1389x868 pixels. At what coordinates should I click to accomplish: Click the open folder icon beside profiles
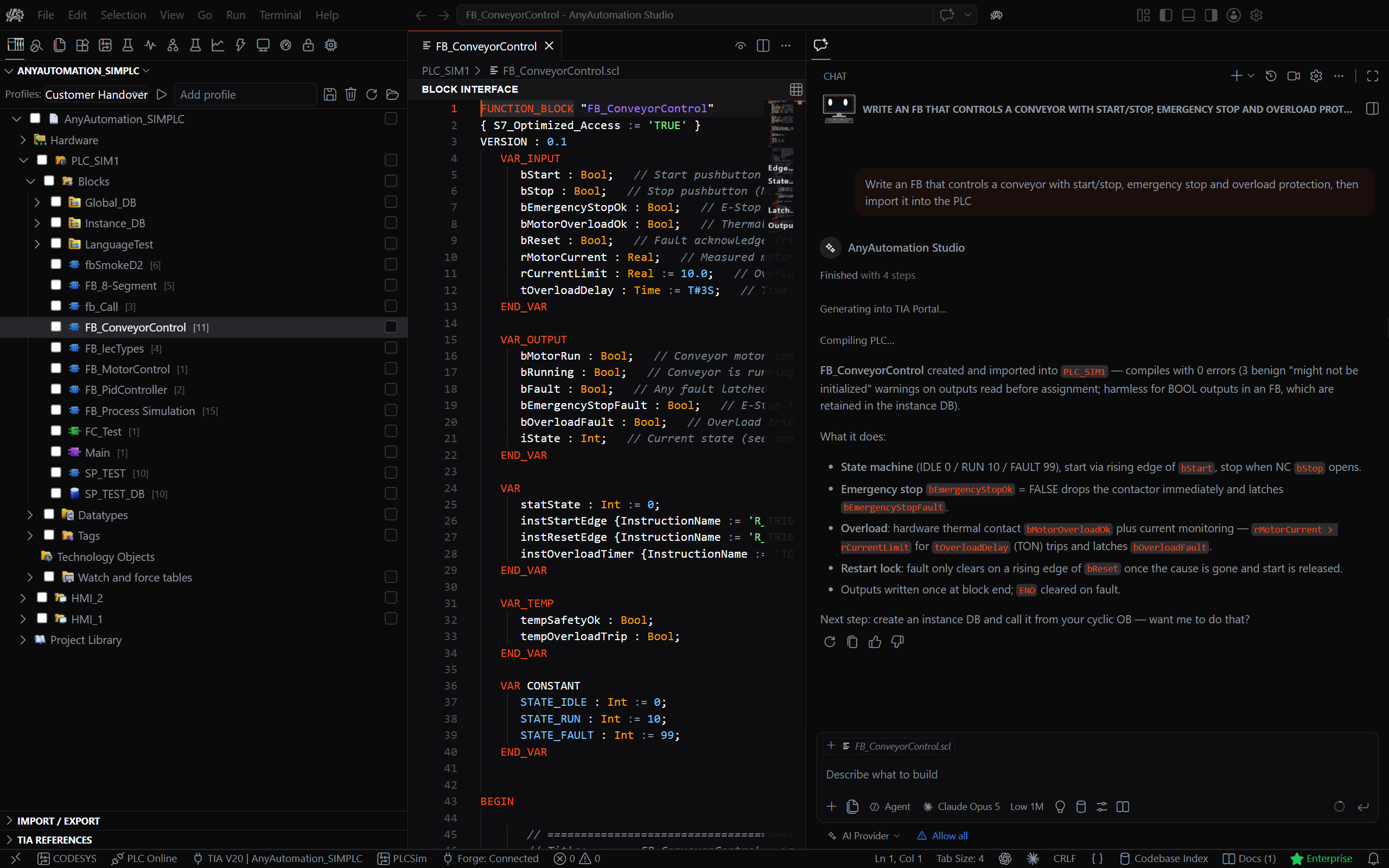coord(393,95)
